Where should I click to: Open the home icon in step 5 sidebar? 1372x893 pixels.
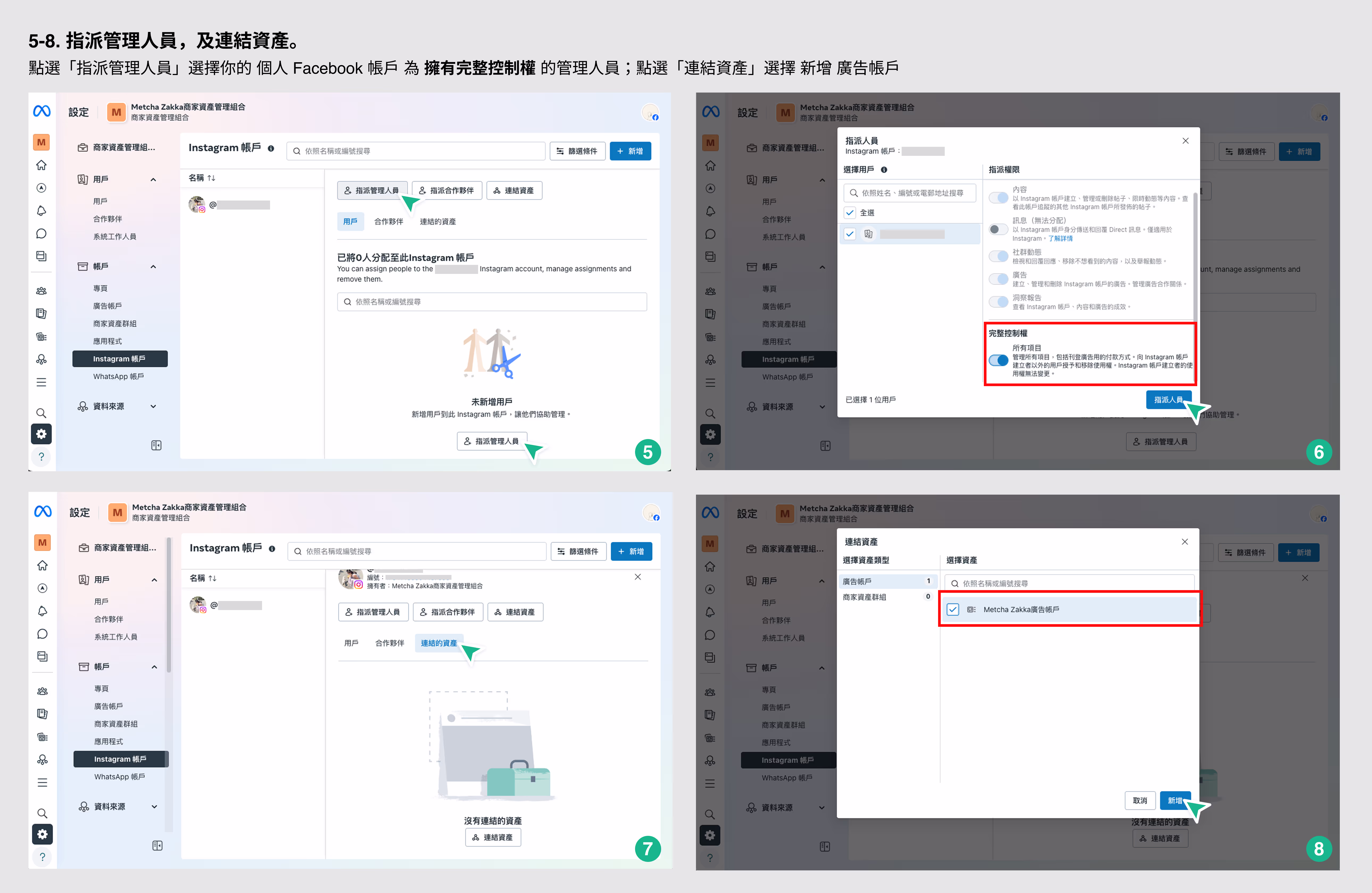(42, 165)
